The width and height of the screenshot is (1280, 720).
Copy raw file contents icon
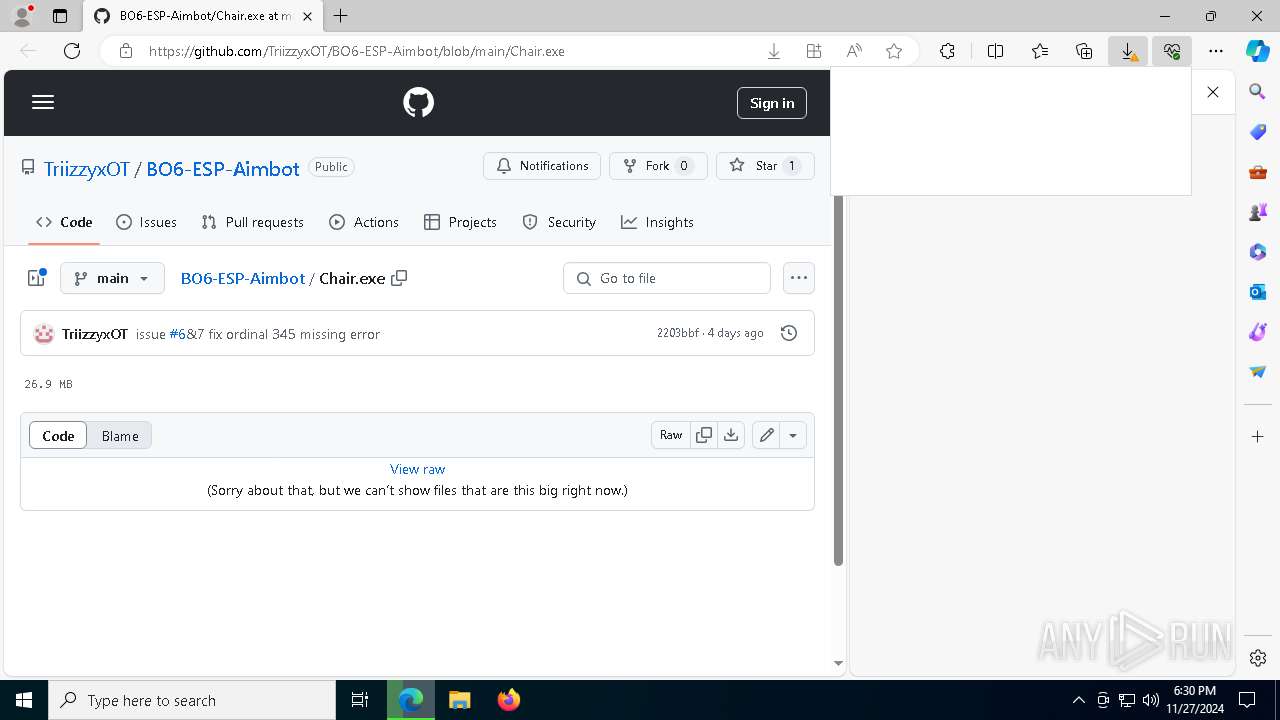pyautogui.click(x=704, y=435)
